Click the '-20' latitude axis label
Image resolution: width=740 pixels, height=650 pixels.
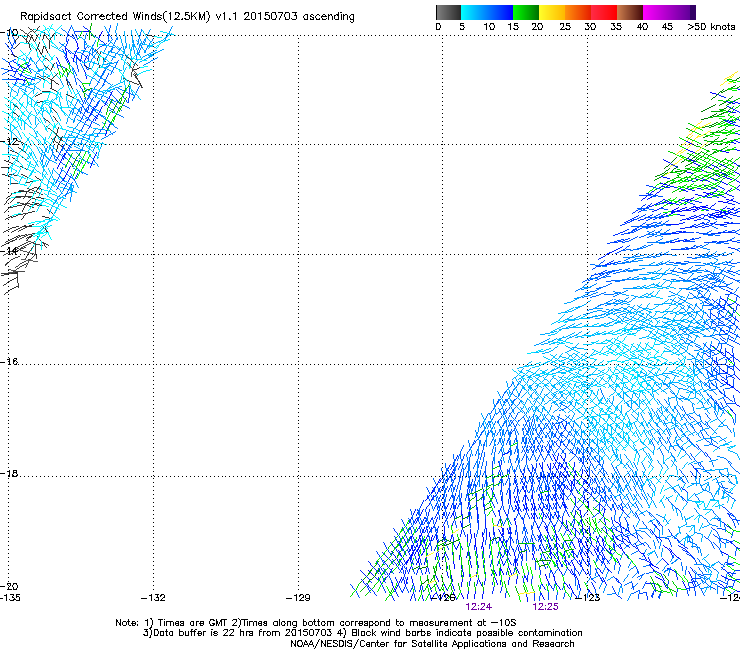tap(9, 586)
